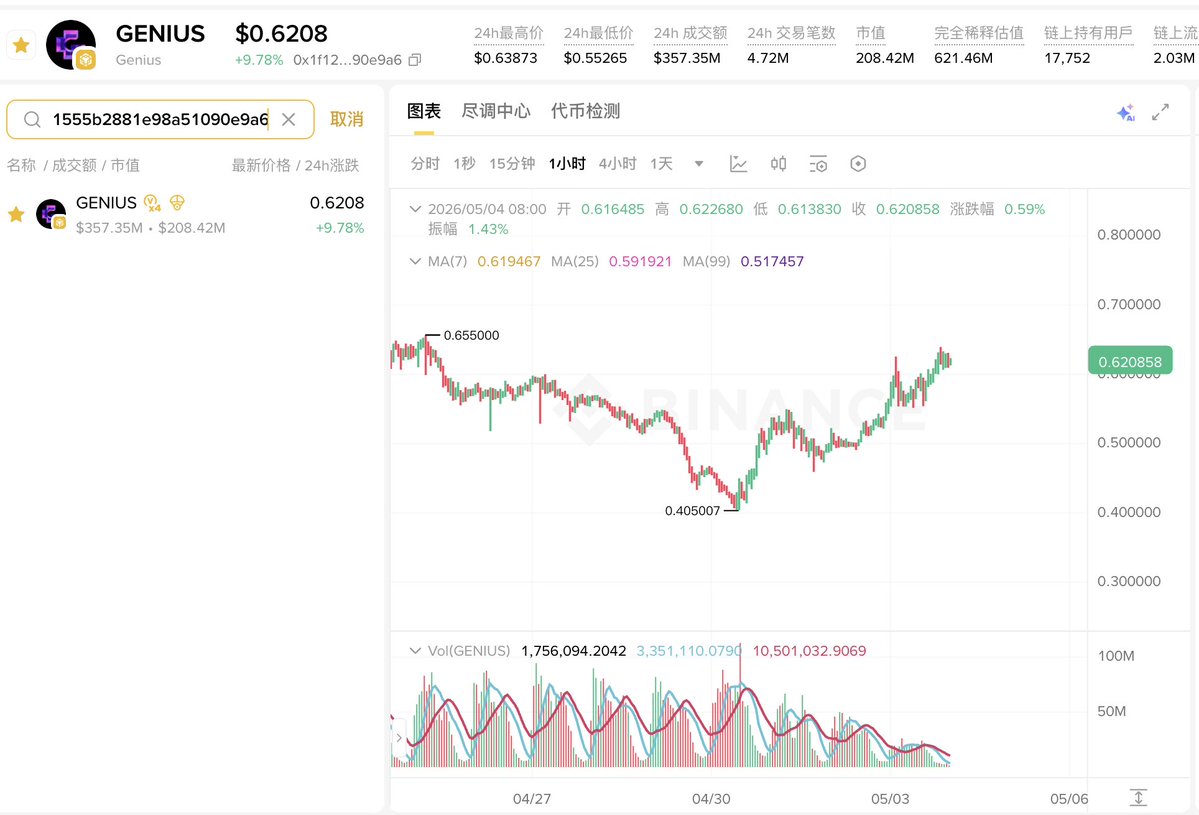1199x815 pixels.
Task: Collapse the OHLC info row chevron
Action: coord(415,209)
